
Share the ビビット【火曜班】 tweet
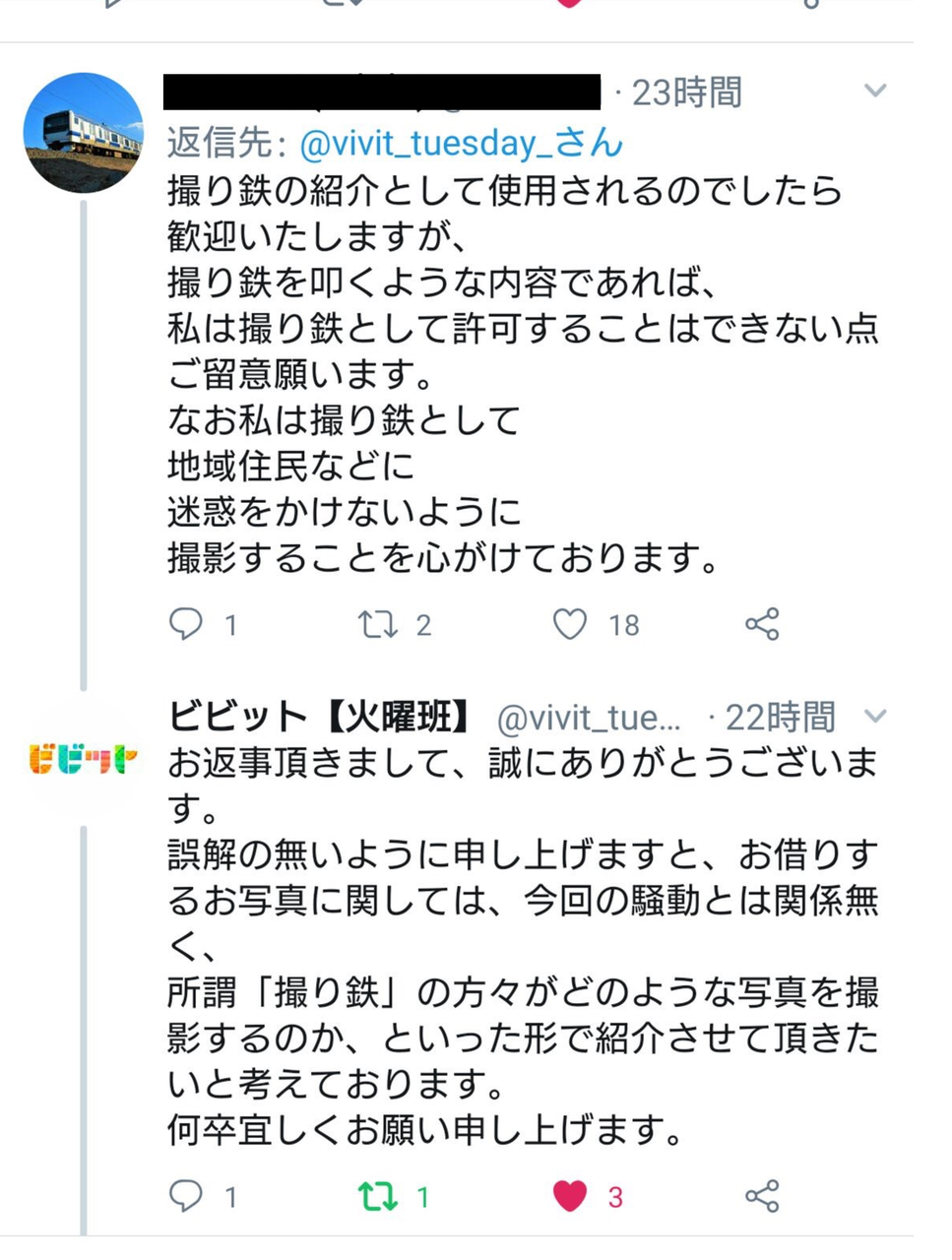pos(762,1196)
